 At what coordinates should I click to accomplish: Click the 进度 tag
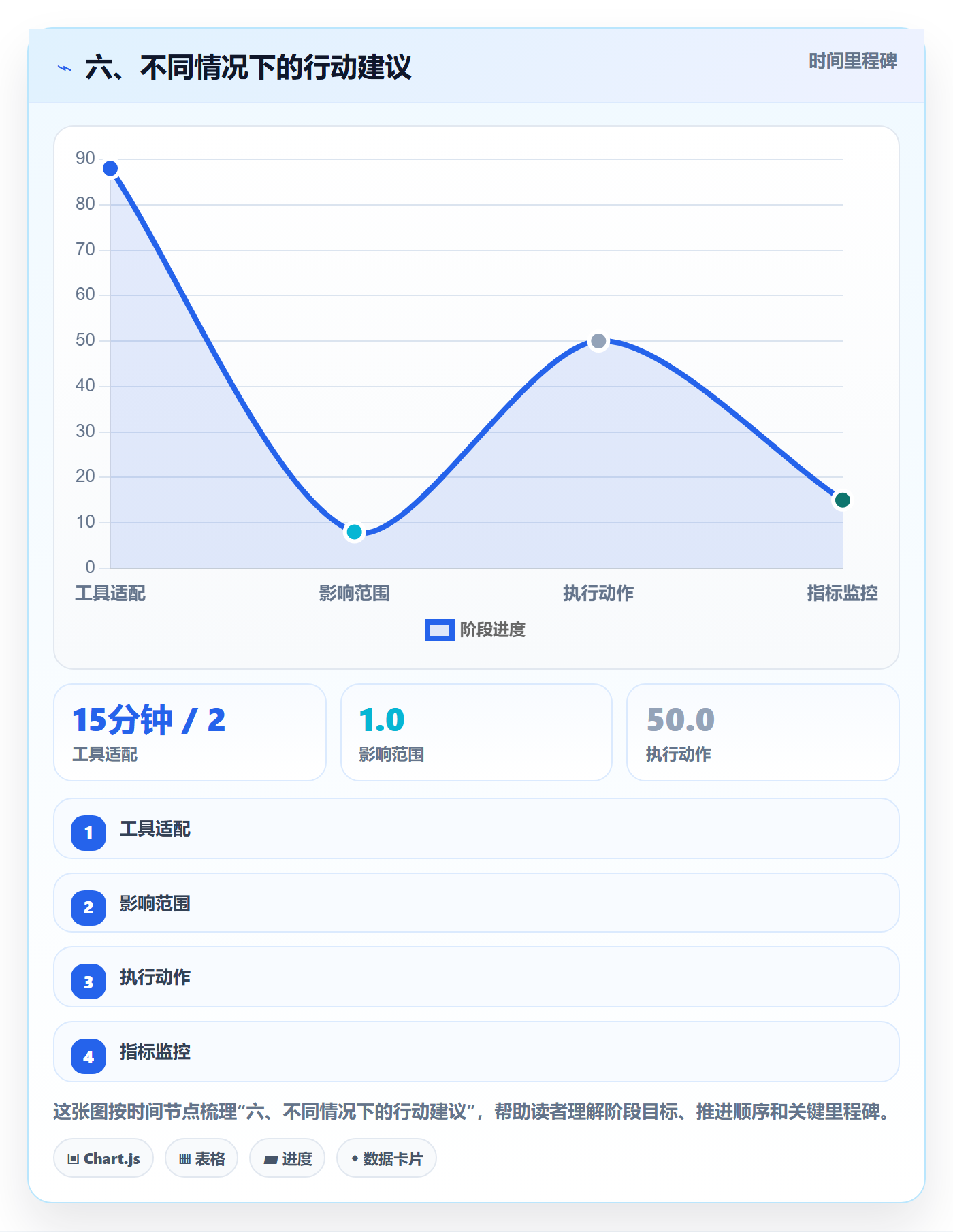point(287,1158)
